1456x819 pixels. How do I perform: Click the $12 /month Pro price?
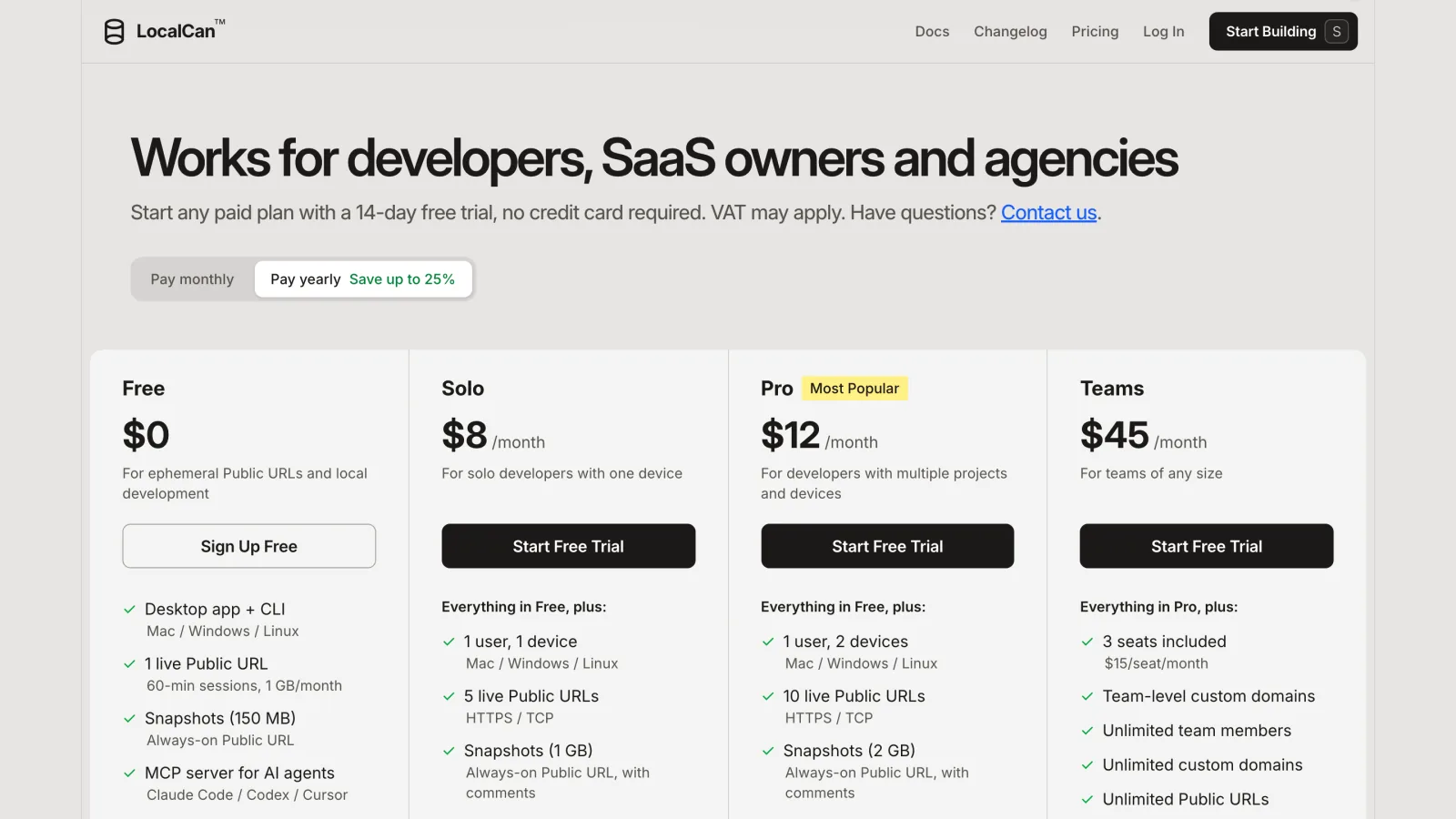point(819,436)
